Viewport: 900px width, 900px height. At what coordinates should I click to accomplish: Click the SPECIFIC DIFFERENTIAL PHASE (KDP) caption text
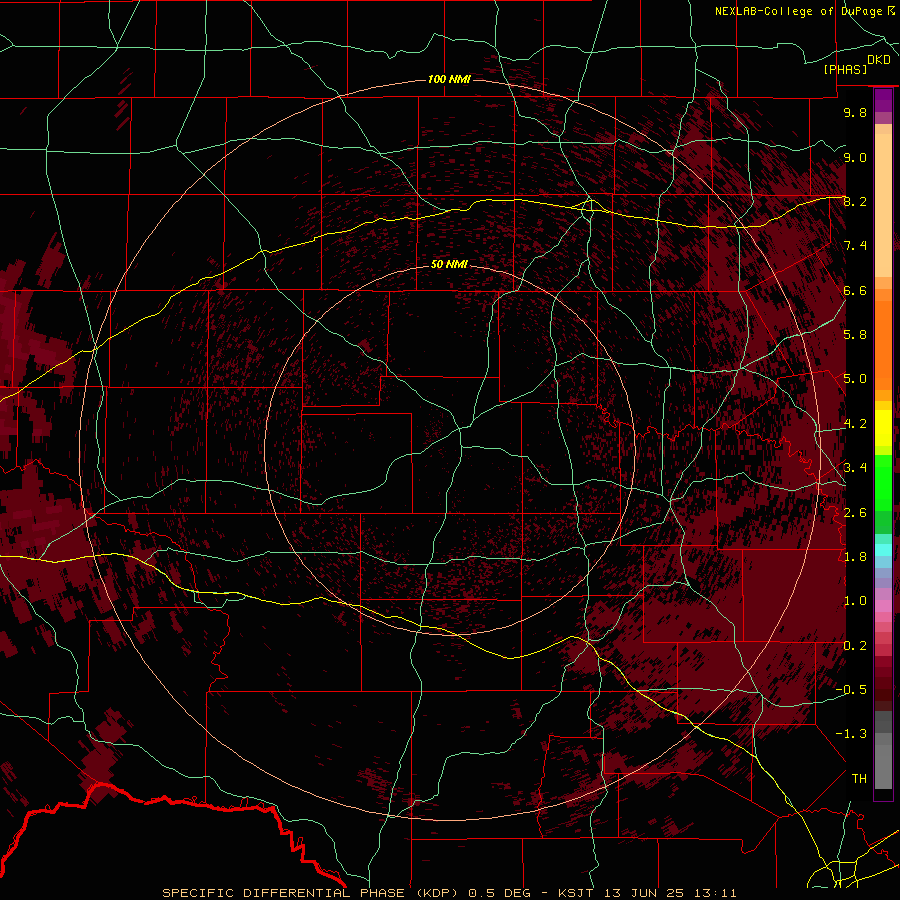coord(311,893)
